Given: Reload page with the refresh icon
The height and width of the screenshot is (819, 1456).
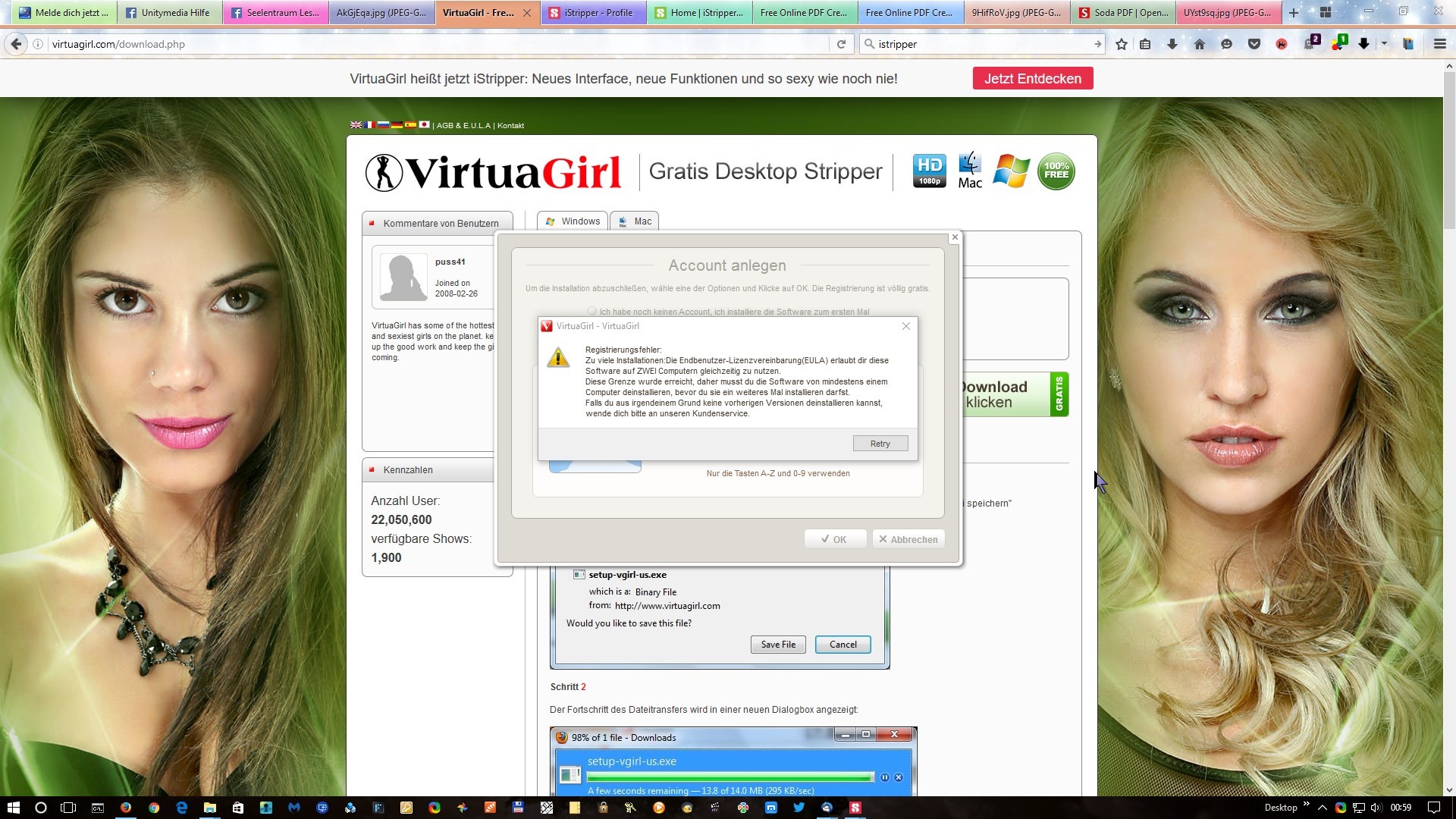Looking at the screenshot, I should pos(841,44).
